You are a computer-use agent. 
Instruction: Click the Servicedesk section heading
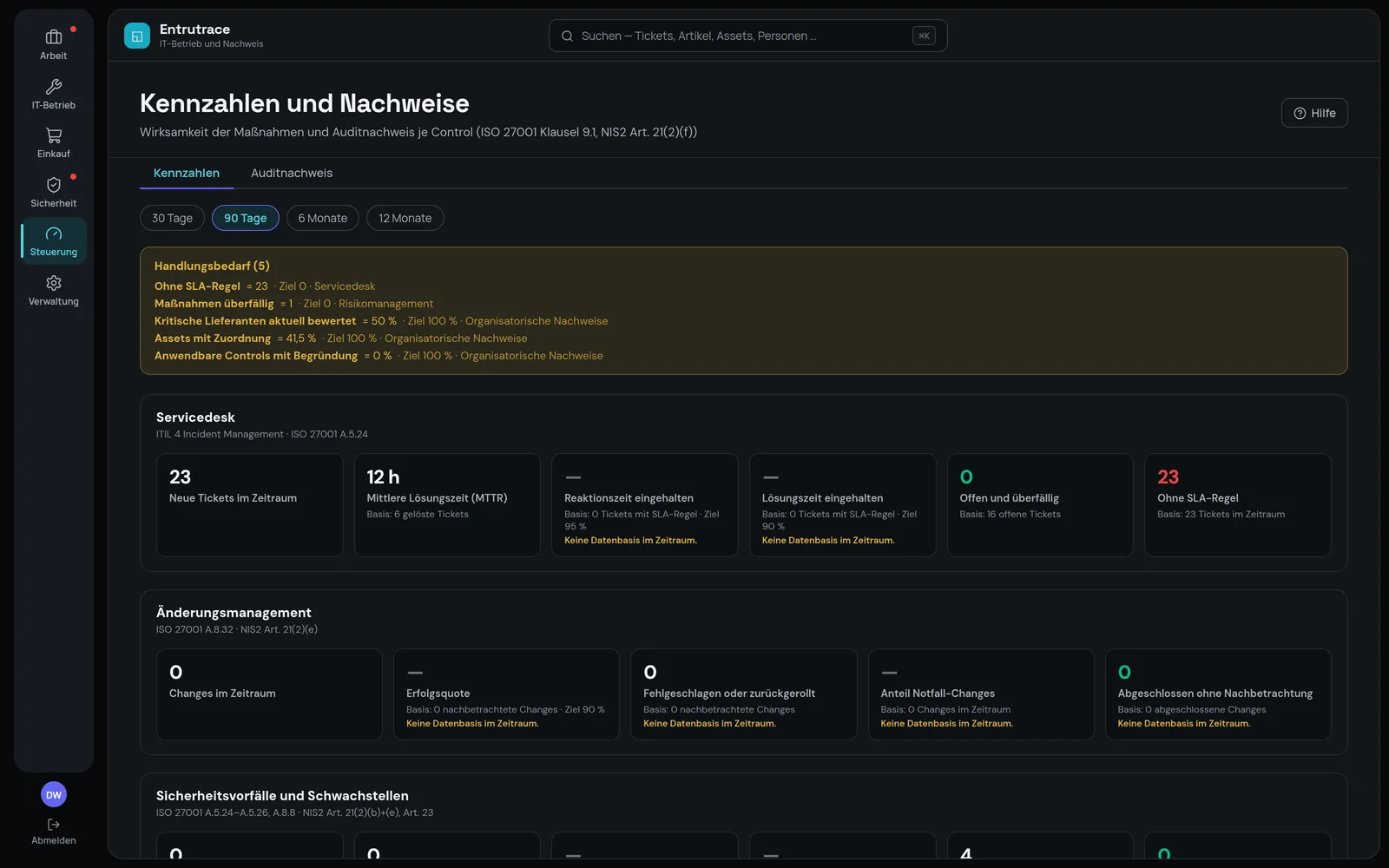(195, 418)
